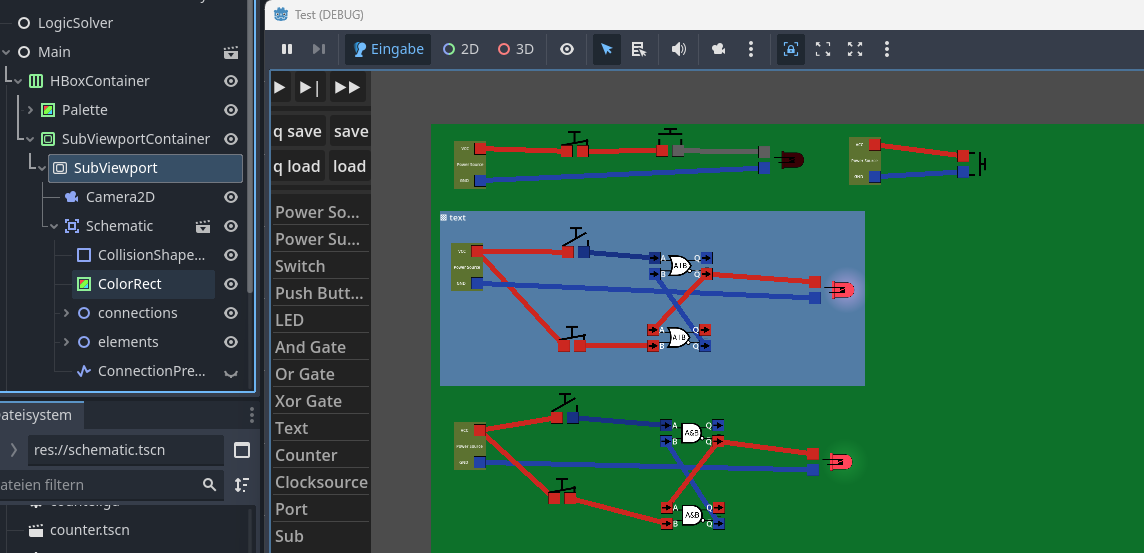Click the file sort icon in filesystem

tap(242, 484)
